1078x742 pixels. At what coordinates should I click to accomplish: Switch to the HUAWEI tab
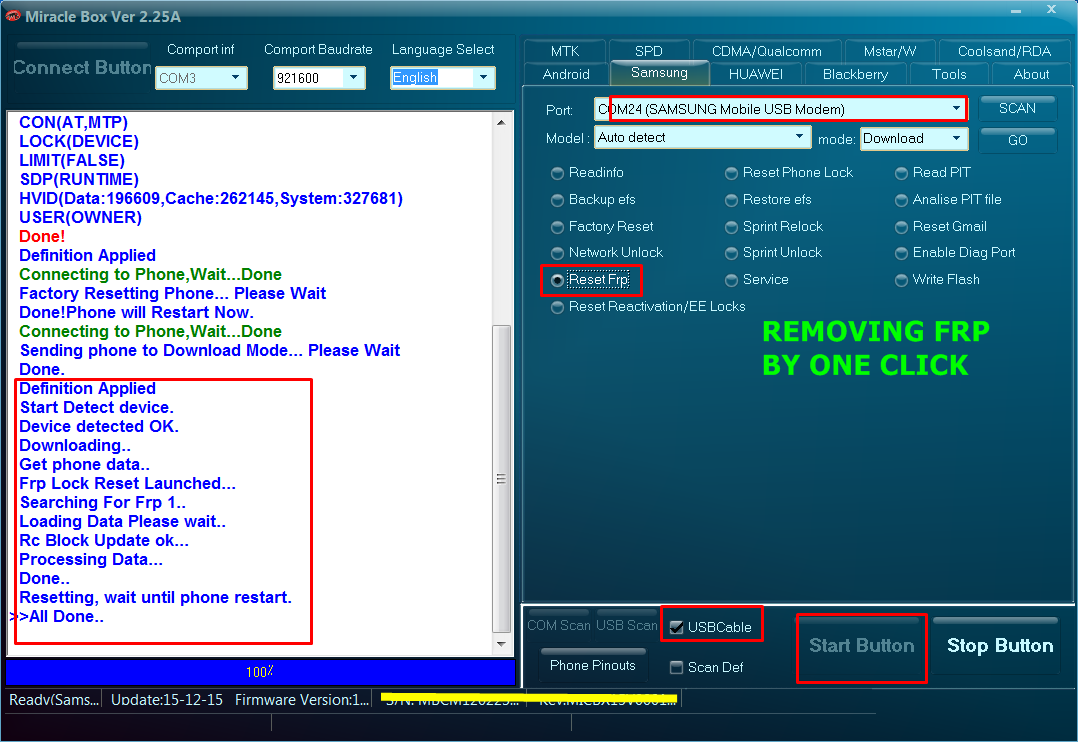756,74
